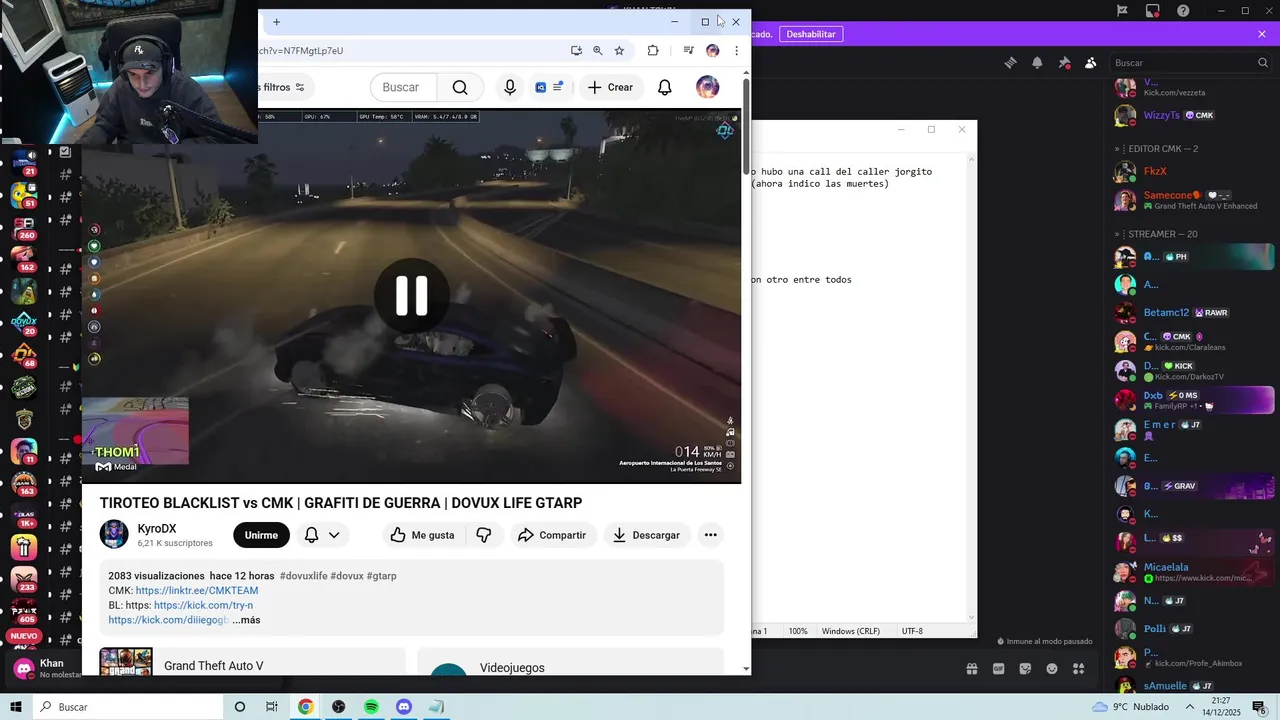
Task: Open Discord inbox icon in title bar
Action: (x=1153, y=11)
